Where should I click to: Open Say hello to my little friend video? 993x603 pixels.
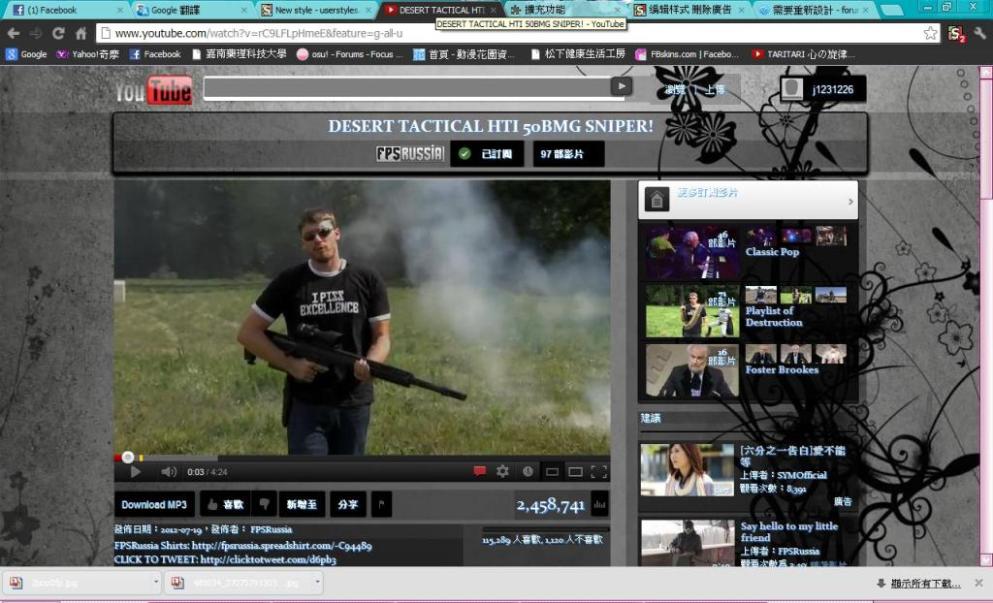tap(687, 543)
